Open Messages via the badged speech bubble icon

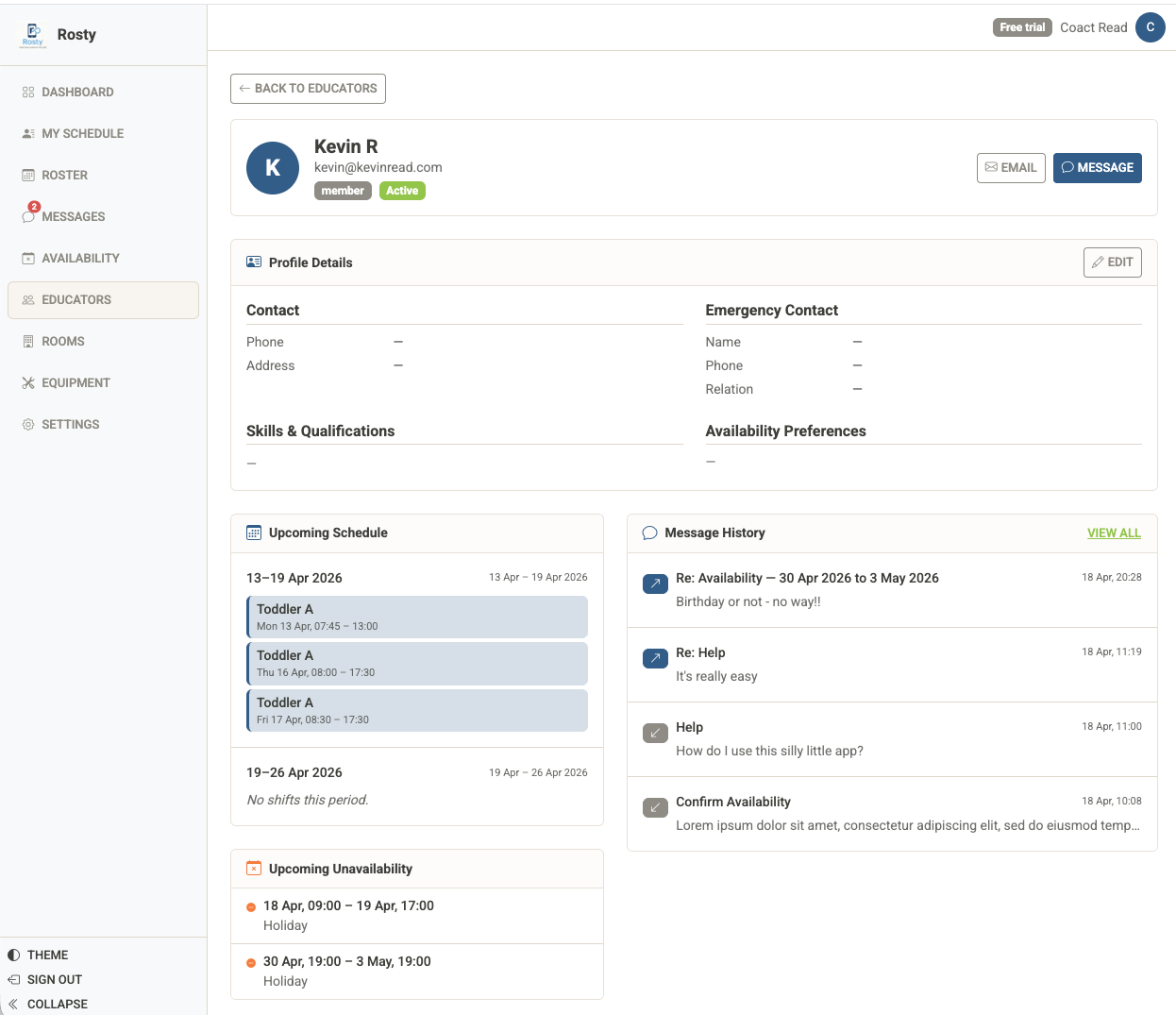[28, 216]
